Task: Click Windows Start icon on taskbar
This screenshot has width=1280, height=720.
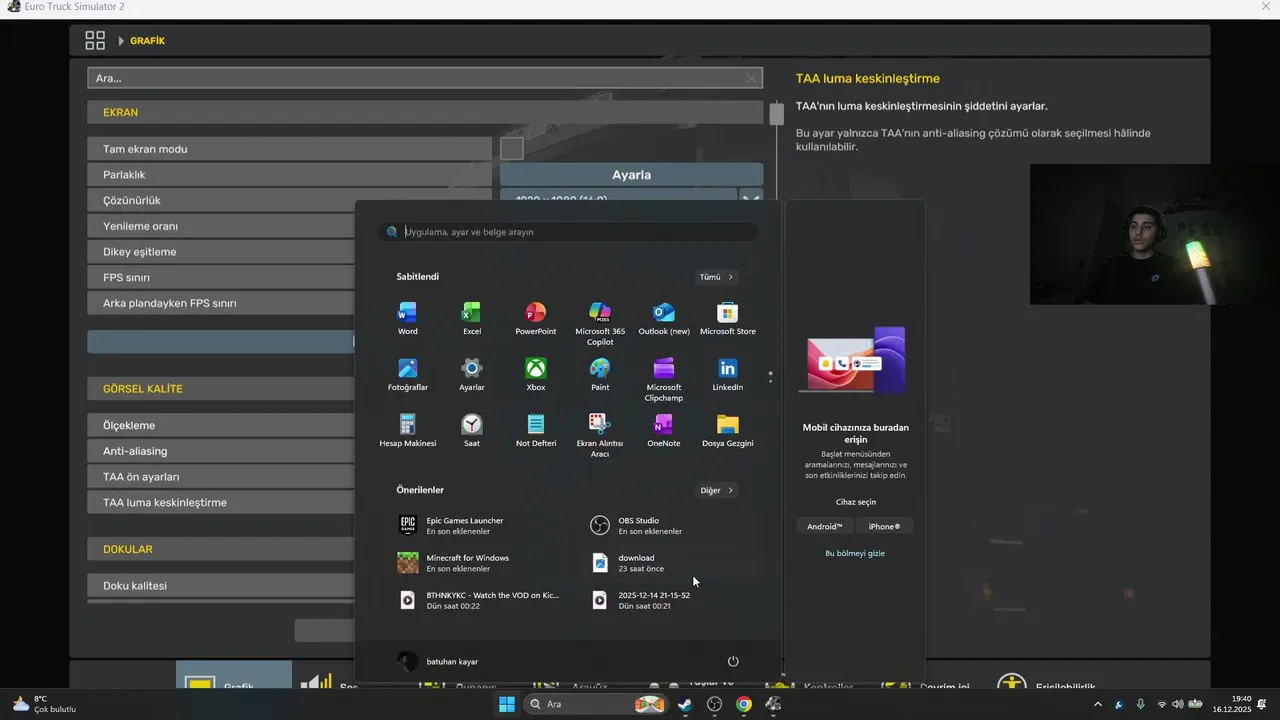Action: pyautogui.click(x=507, y=704)
